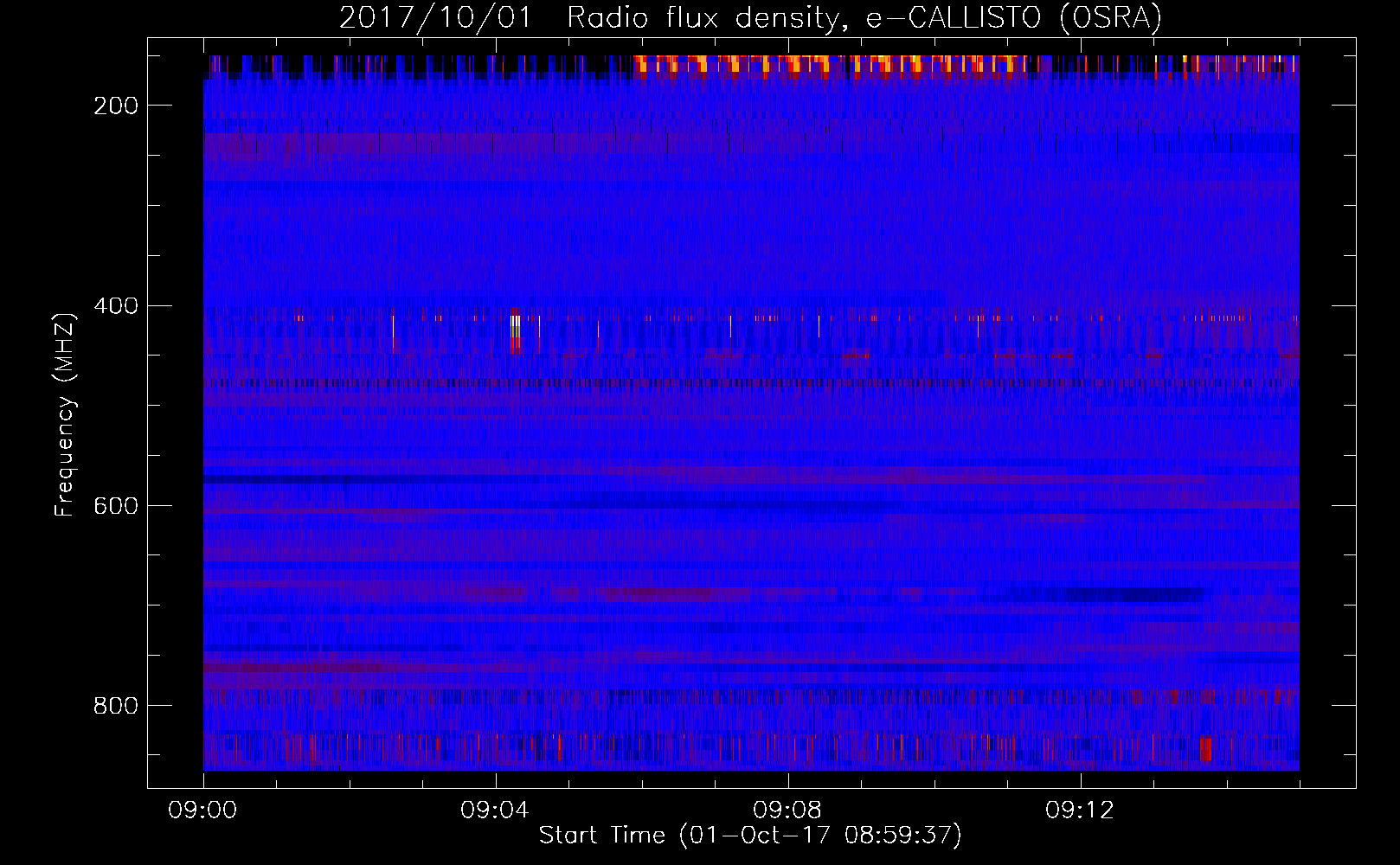Select the 200 frequency tick label
This screenshot has height=865, width=1400.
click(116, 106)
